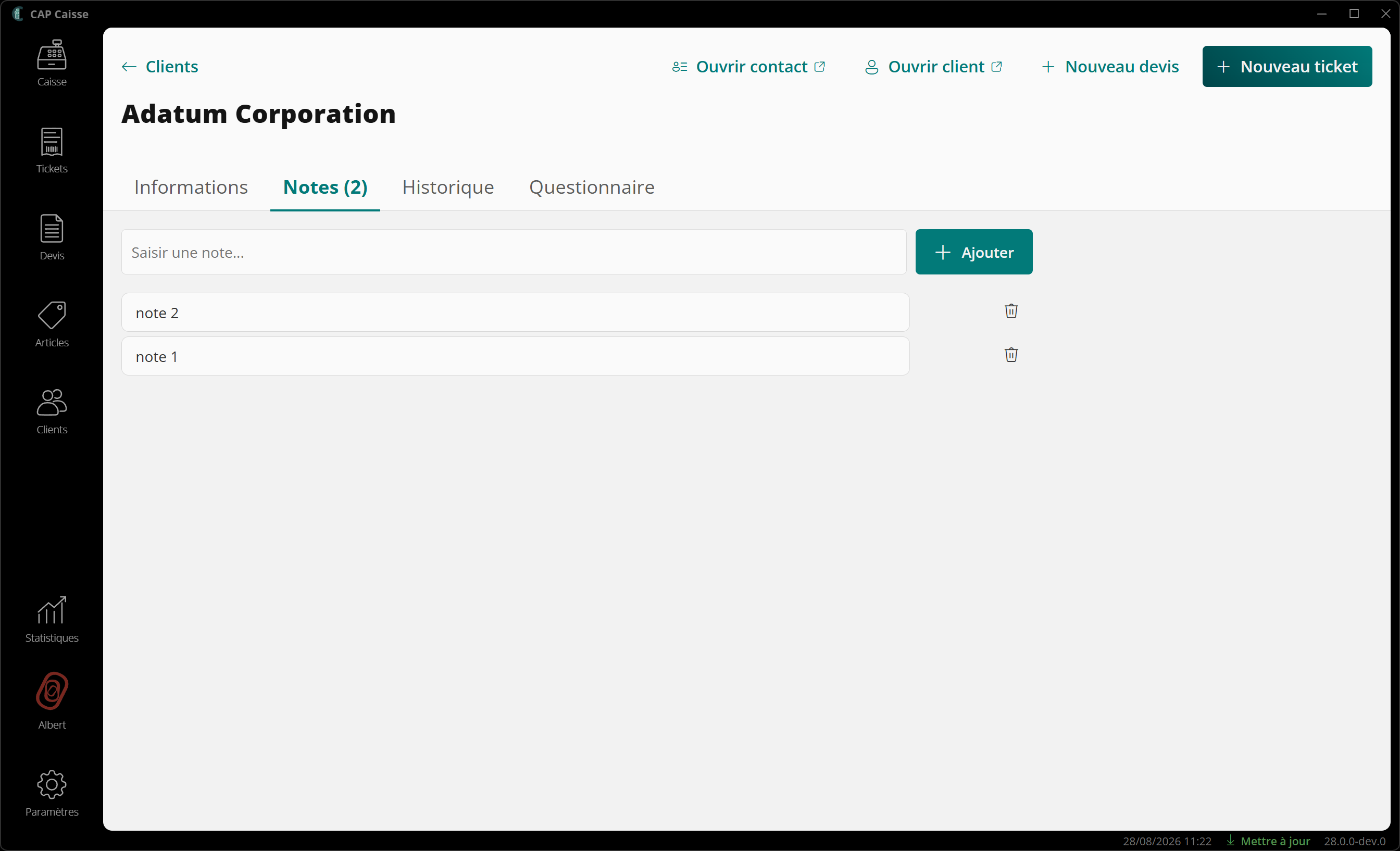Go to the Devis sidebar section
This screenshot has width=1400, height=851.
pyautogui.click(x=52, y=237)
